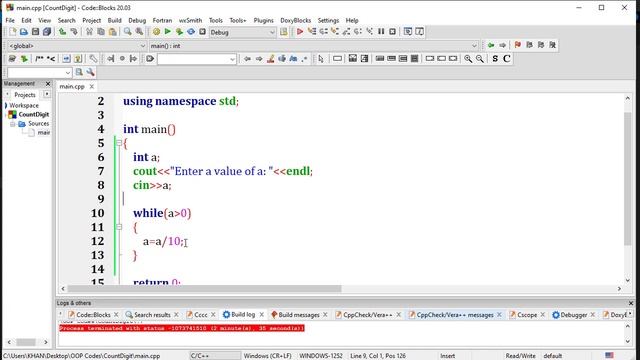Run the program with the green arrow
The width and height of the screenshot is (640, 360).
click(167, 32)
